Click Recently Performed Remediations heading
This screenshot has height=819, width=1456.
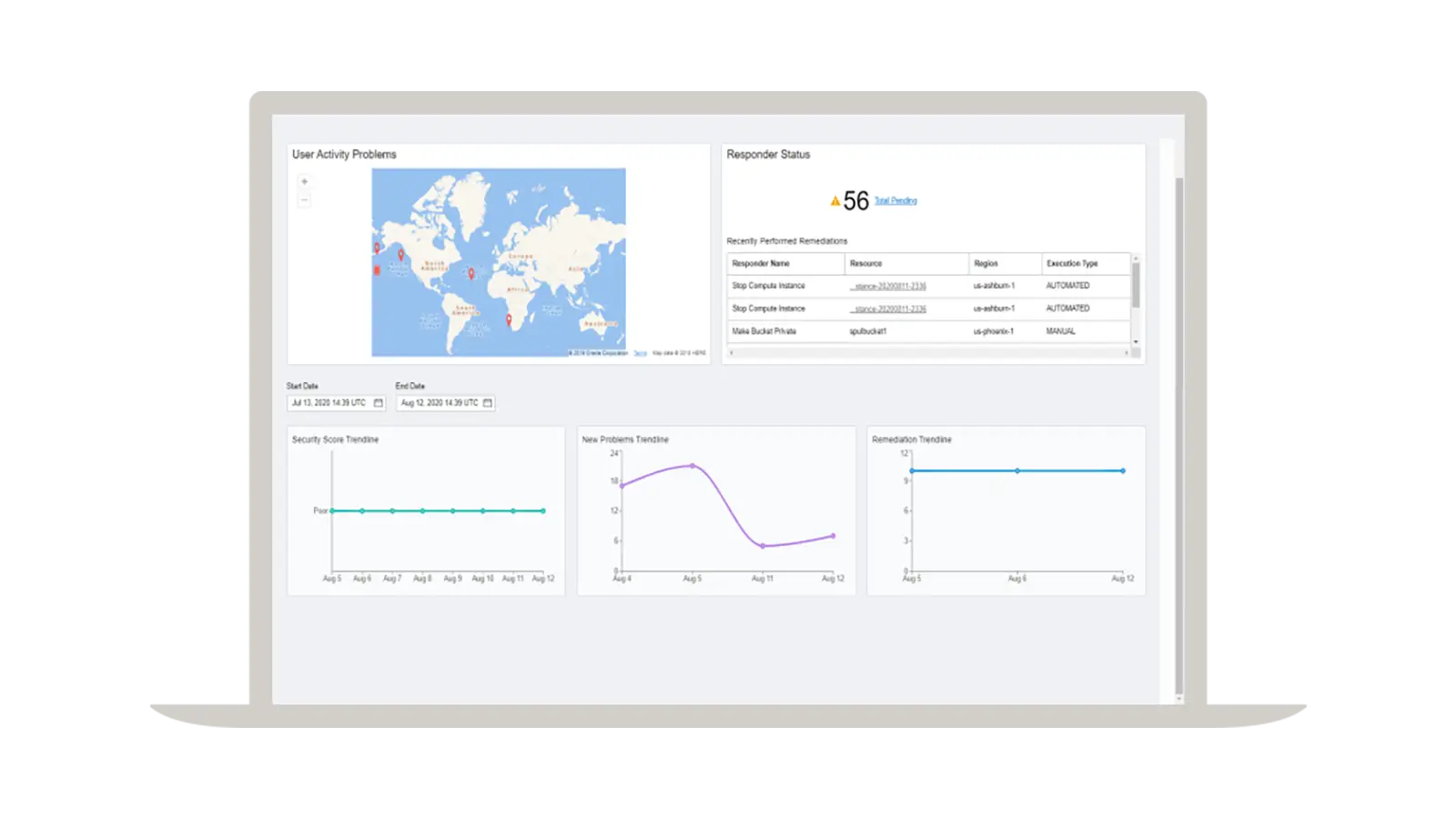point(787,241)
